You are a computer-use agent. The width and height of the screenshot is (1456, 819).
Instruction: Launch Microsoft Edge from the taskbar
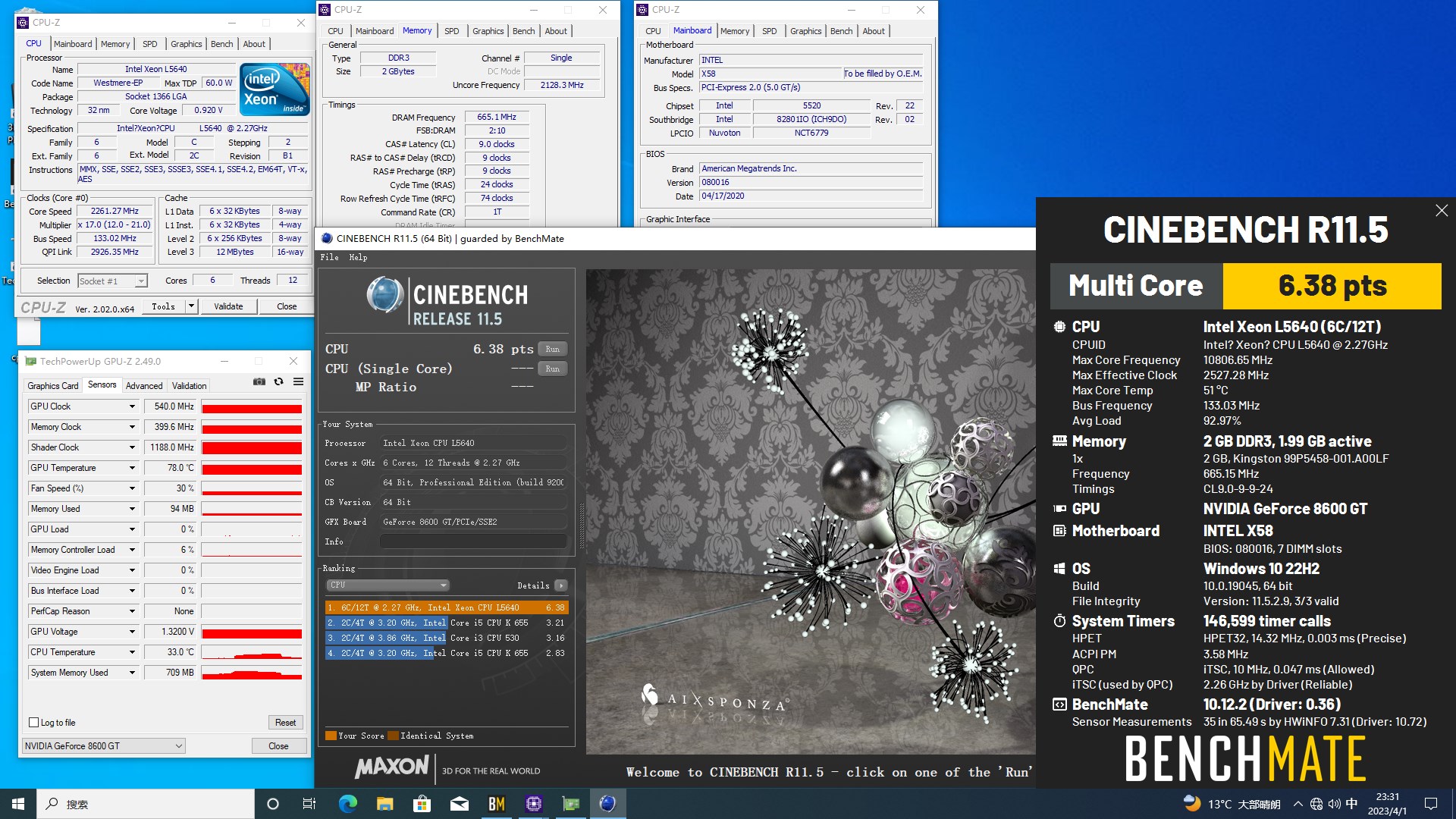[347, 804]
